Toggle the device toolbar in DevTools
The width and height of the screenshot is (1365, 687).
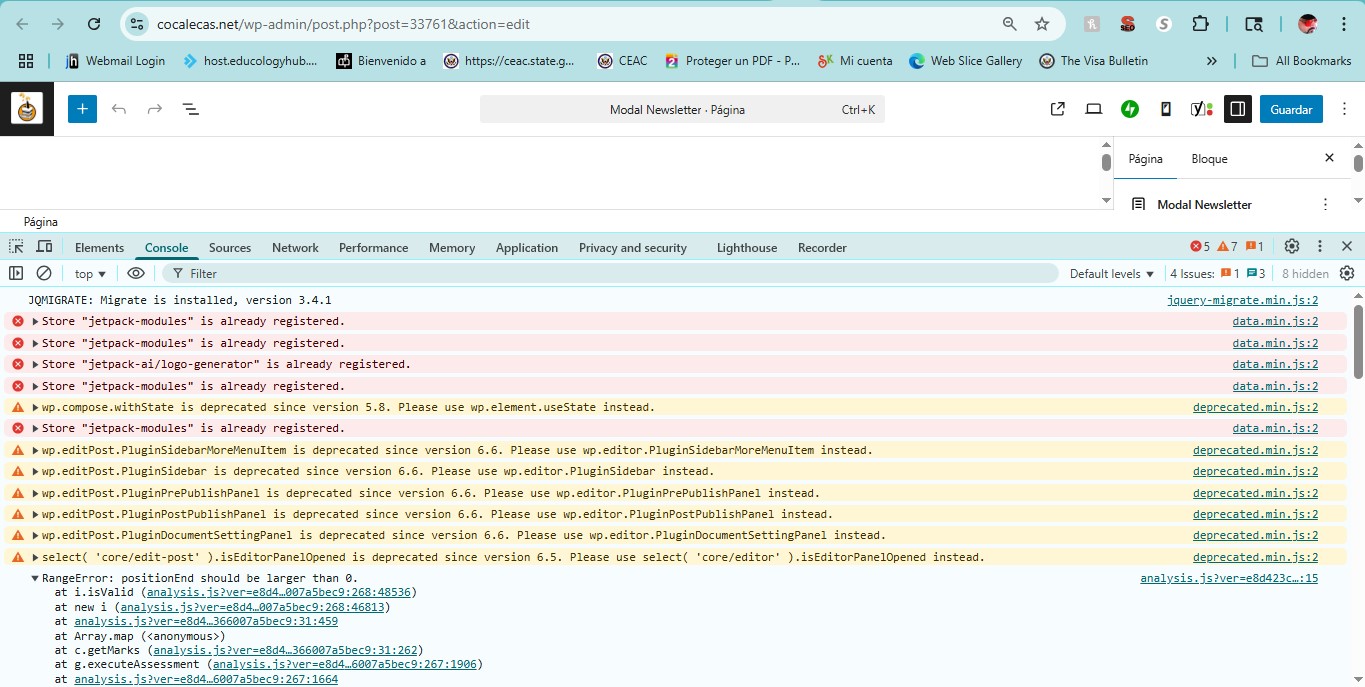point(44,247)
